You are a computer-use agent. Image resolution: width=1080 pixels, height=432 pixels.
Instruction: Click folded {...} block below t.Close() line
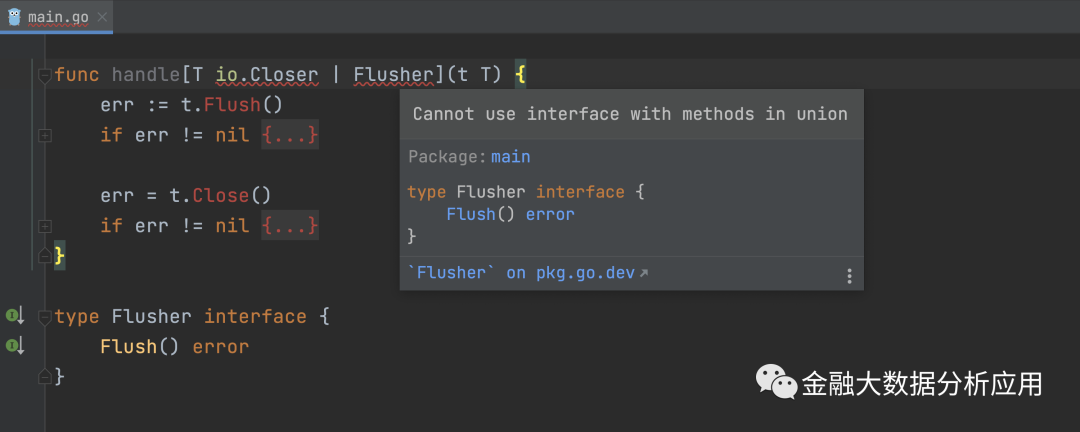[x=290, y=226]
